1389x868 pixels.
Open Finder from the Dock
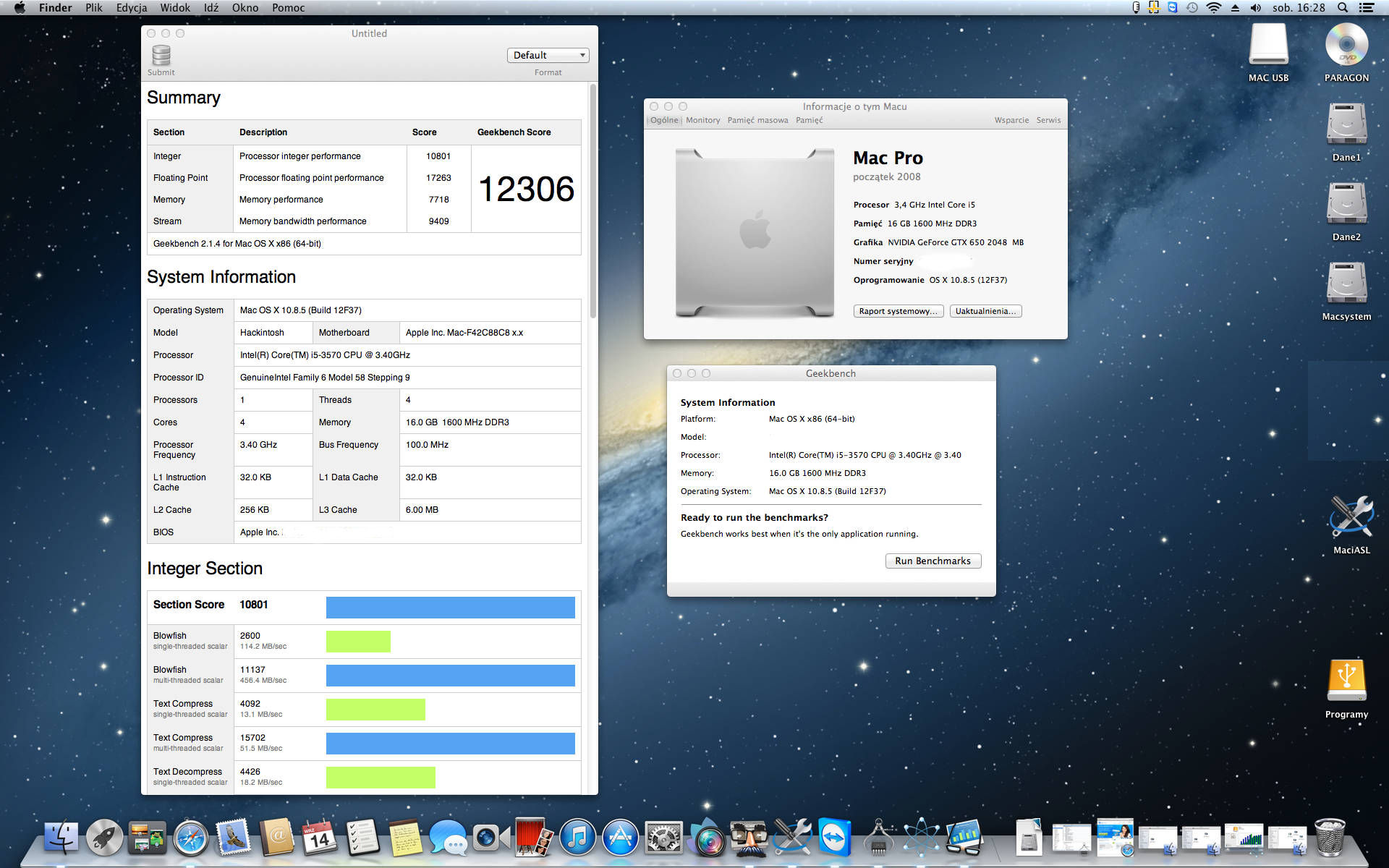[x=61, y=838]
